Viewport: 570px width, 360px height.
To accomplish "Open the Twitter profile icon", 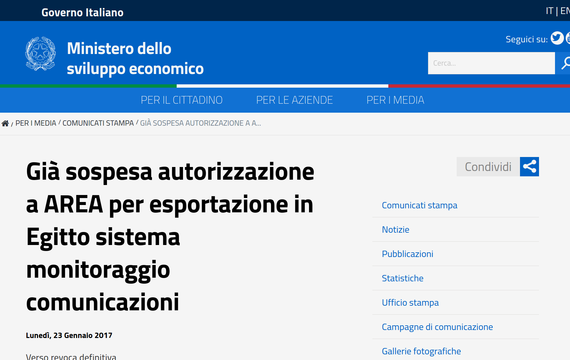I will click(x=557, y=38).
